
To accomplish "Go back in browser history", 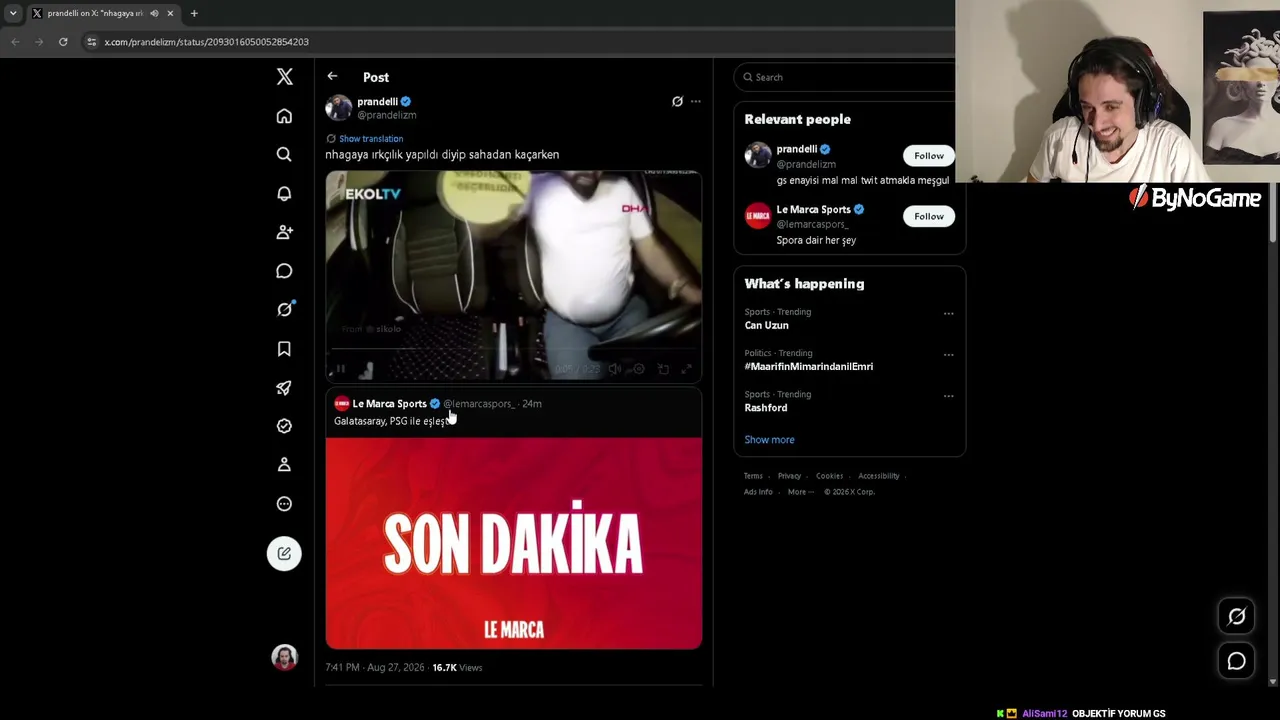I will 15,42.
